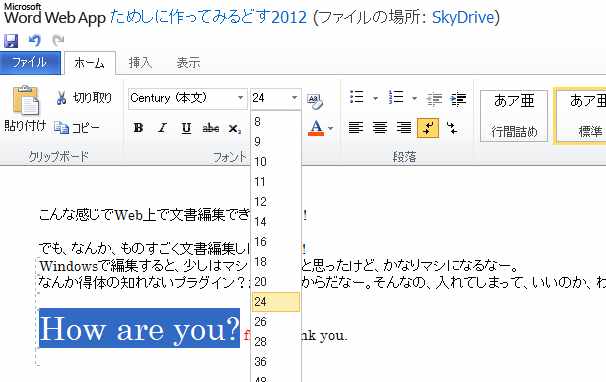606x382 pixels.
Task: Align text to the left
Action: [356, 128]
